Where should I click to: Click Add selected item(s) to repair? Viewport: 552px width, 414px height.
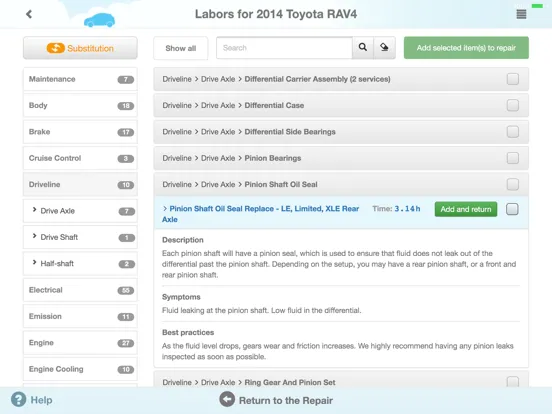coord(466,48)
